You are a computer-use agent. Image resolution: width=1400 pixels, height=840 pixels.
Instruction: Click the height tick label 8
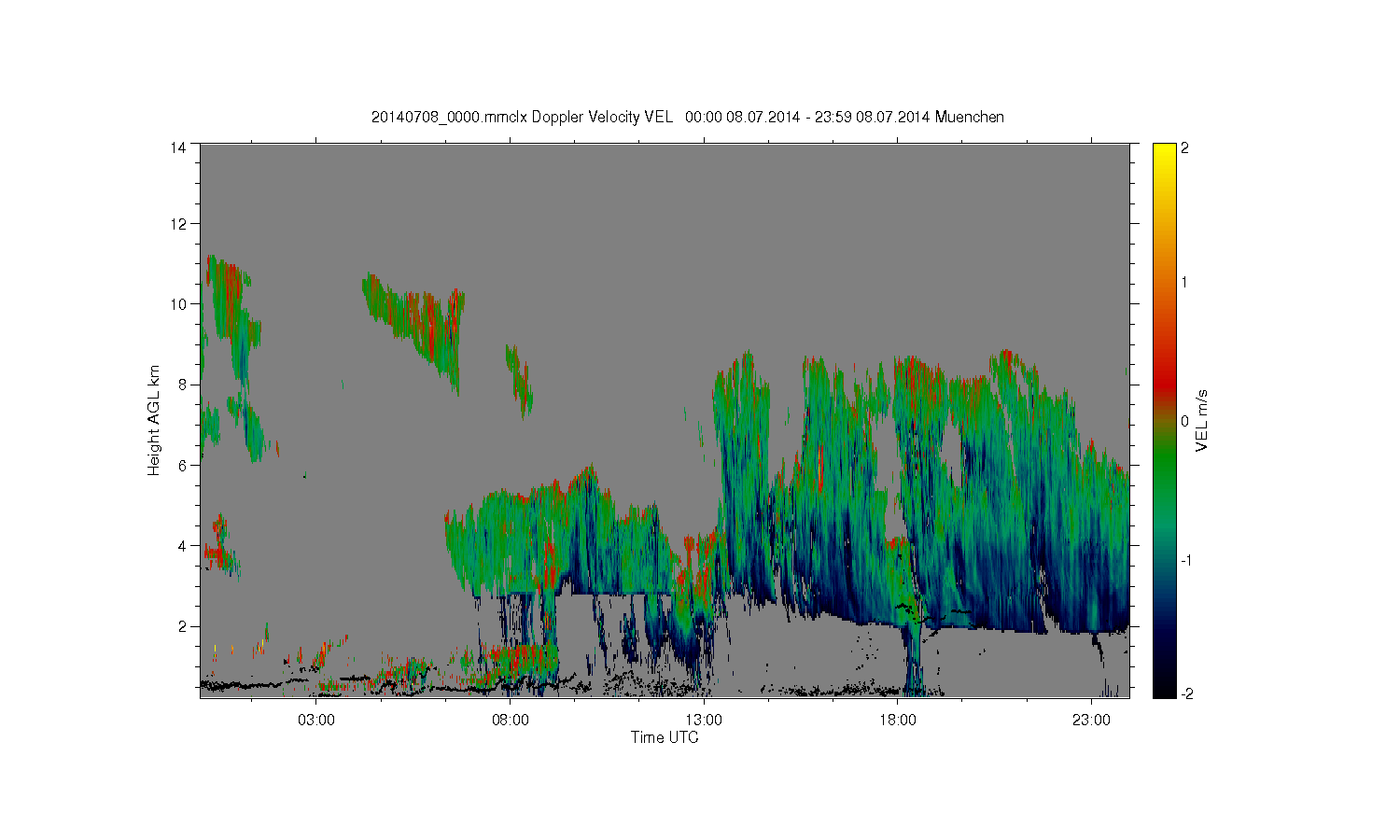(182, 385)
